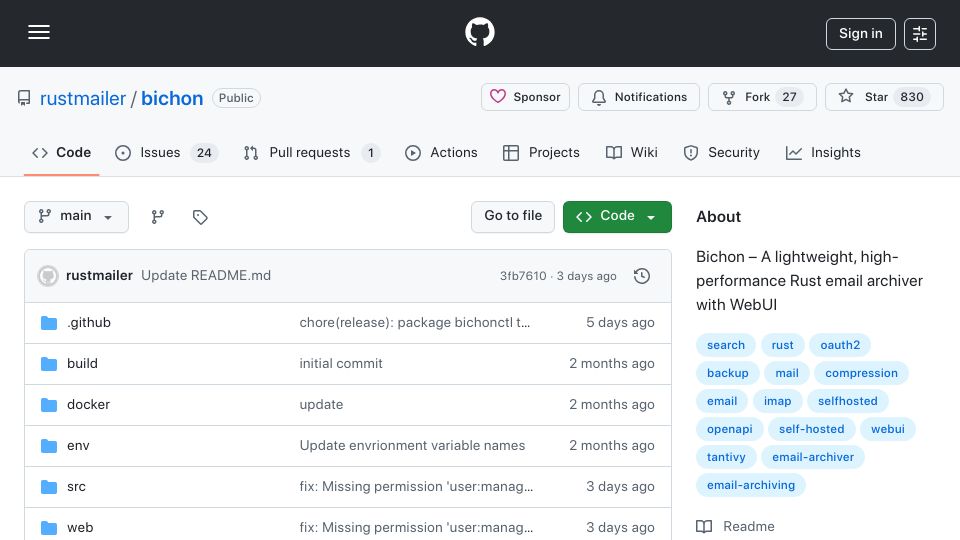Viewport: 960px width, 540px height.
Task: Select the email topic tag
Action: 722,402
